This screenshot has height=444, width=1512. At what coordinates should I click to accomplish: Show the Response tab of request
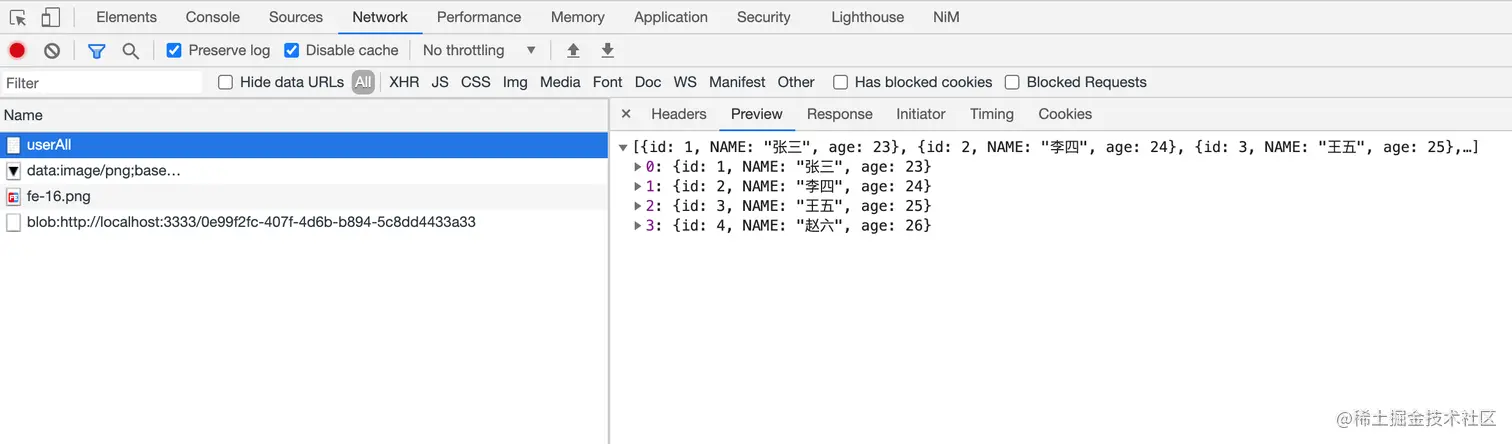pyautogui.click(x=840, y=114)
